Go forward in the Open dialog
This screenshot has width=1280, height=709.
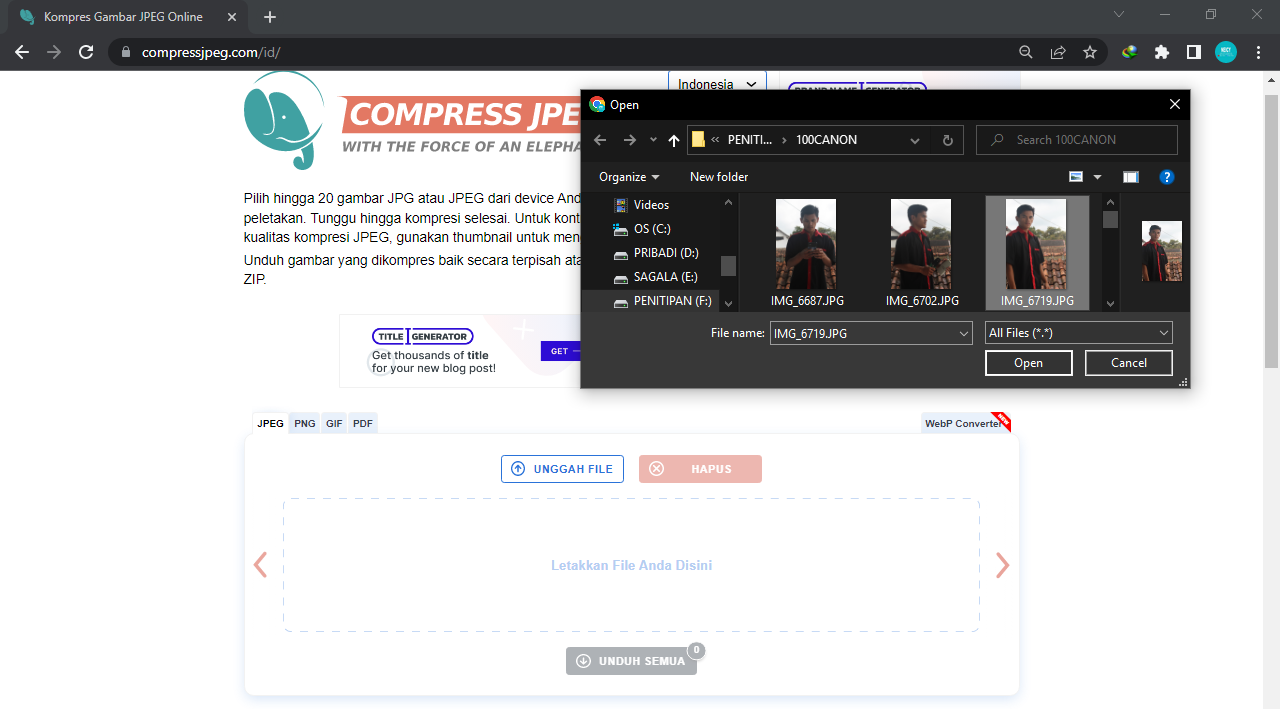(x=629, y=140)
